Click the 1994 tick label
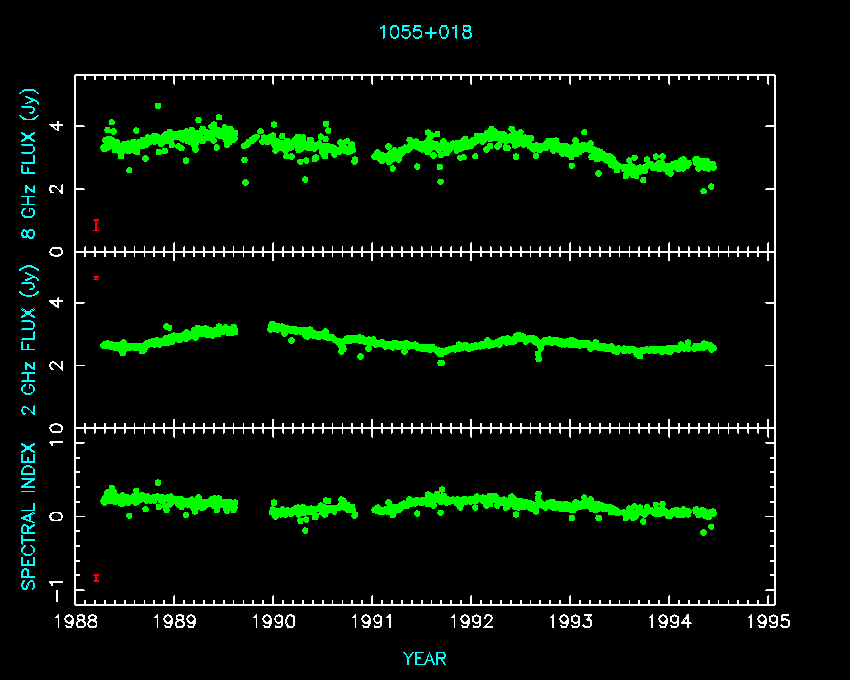The width and height of the screenshot is (850, 680). tap(670, 622)
